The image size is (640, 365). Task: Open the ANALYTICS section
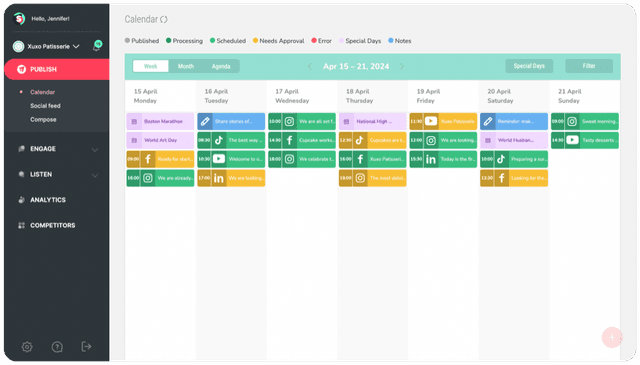(48, 200)
